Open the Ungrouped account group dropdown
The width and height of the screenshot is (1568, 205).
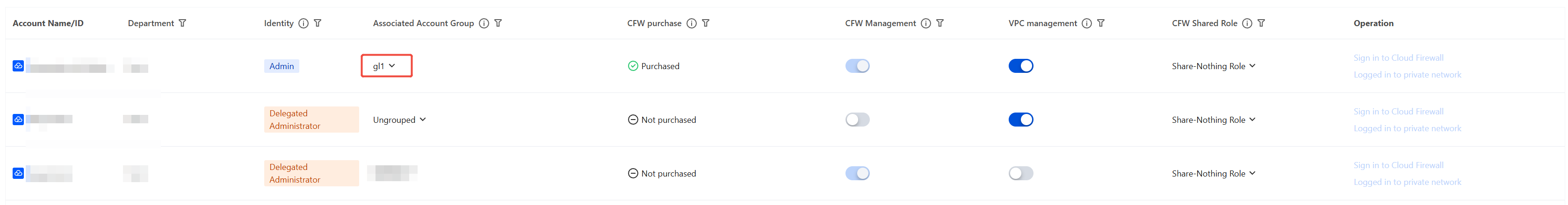click(399, 120)
